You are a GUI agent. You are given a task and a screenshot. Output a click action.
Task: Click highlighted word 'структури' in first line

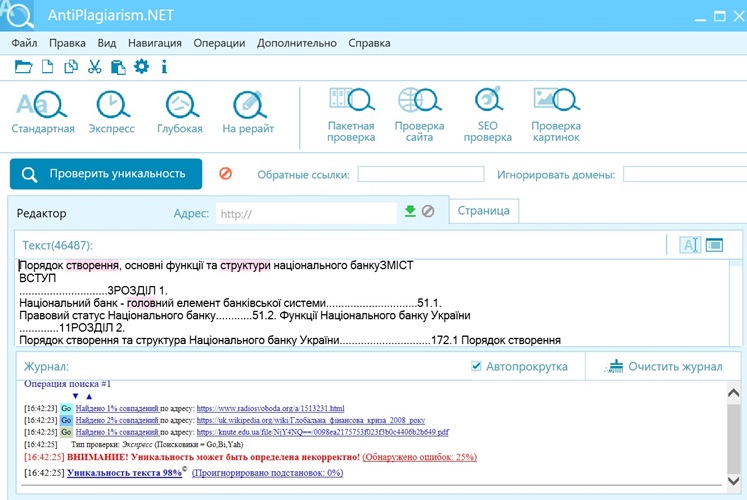(245, 265)
